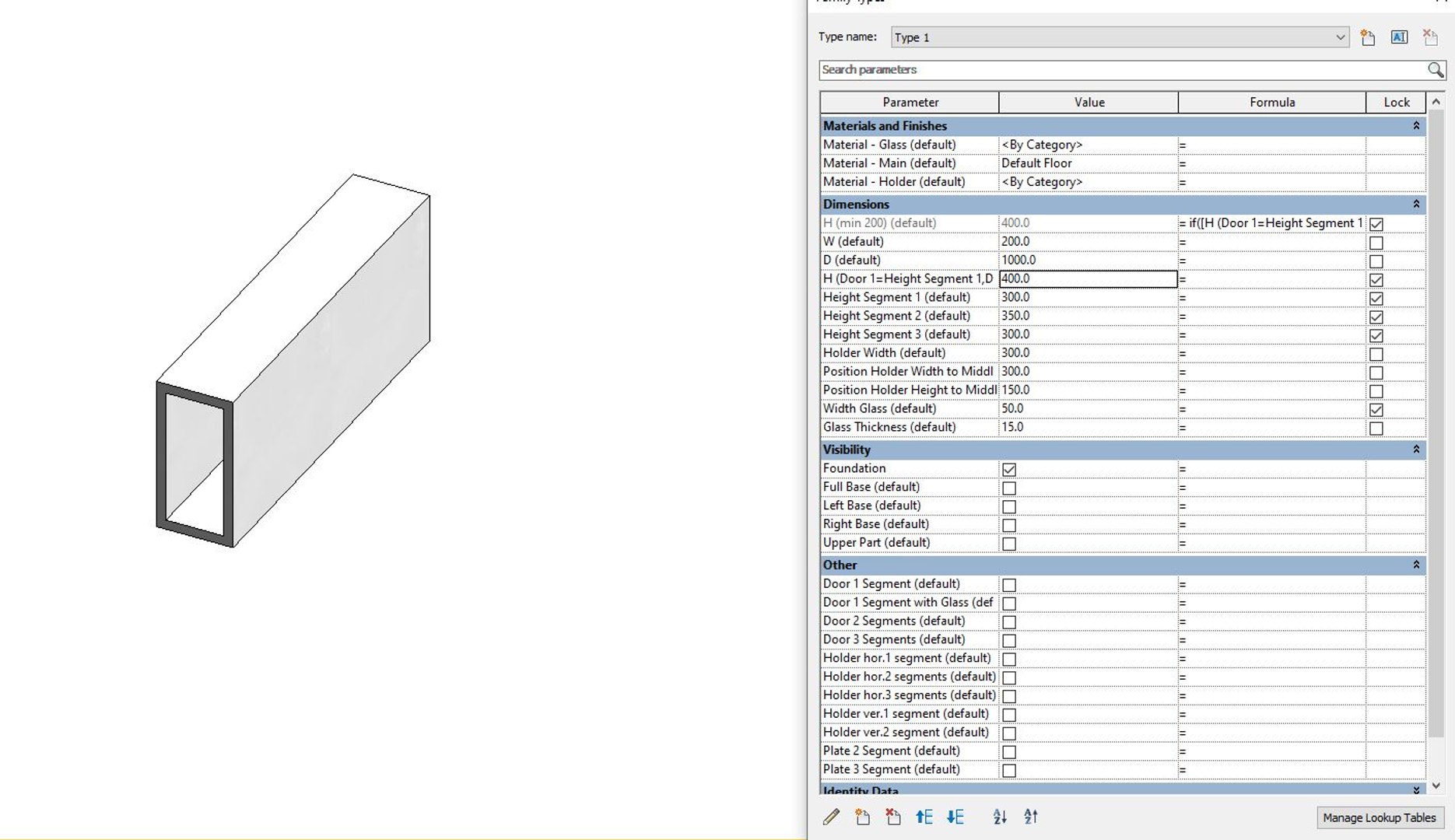Viewport: 1455px width, 840px height.
Task: Click the Rename Type icon
Action: (1399, 37)
